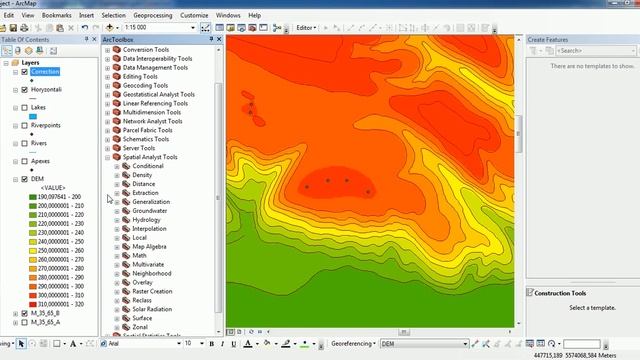Open the Insert menu
Screen dimensions: 640x360
(x=86, y=15)
